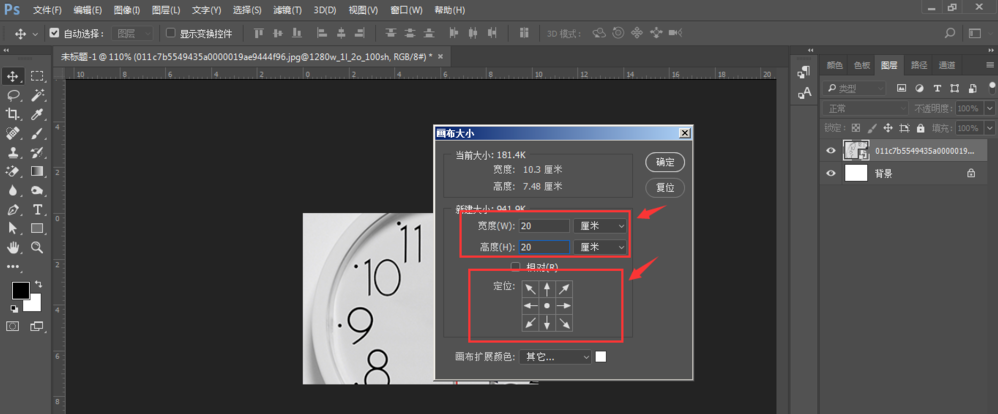Hide the 背景 layer eye icon
The image size is (998, 414).
tap(830, 173)
